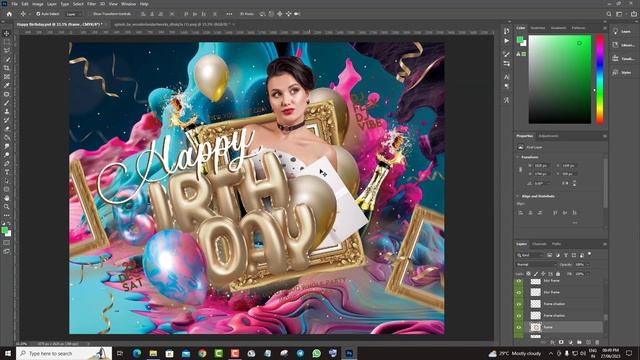The image size is (640, 360).
Task: Collapse the Transform section
Action: click(x=518, y=157)
